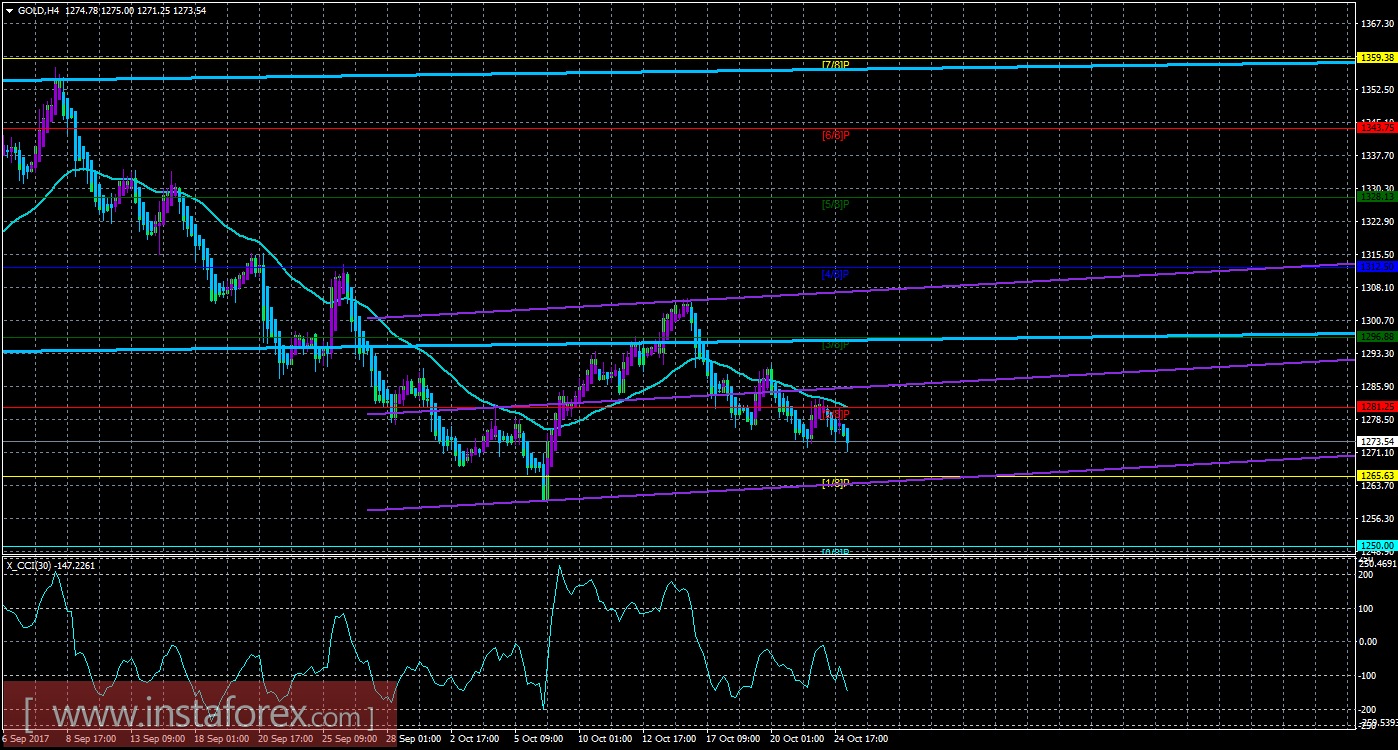Click the 2 Oct 17:00 time label
This screenshot has width=1398, height=750.
474,739
